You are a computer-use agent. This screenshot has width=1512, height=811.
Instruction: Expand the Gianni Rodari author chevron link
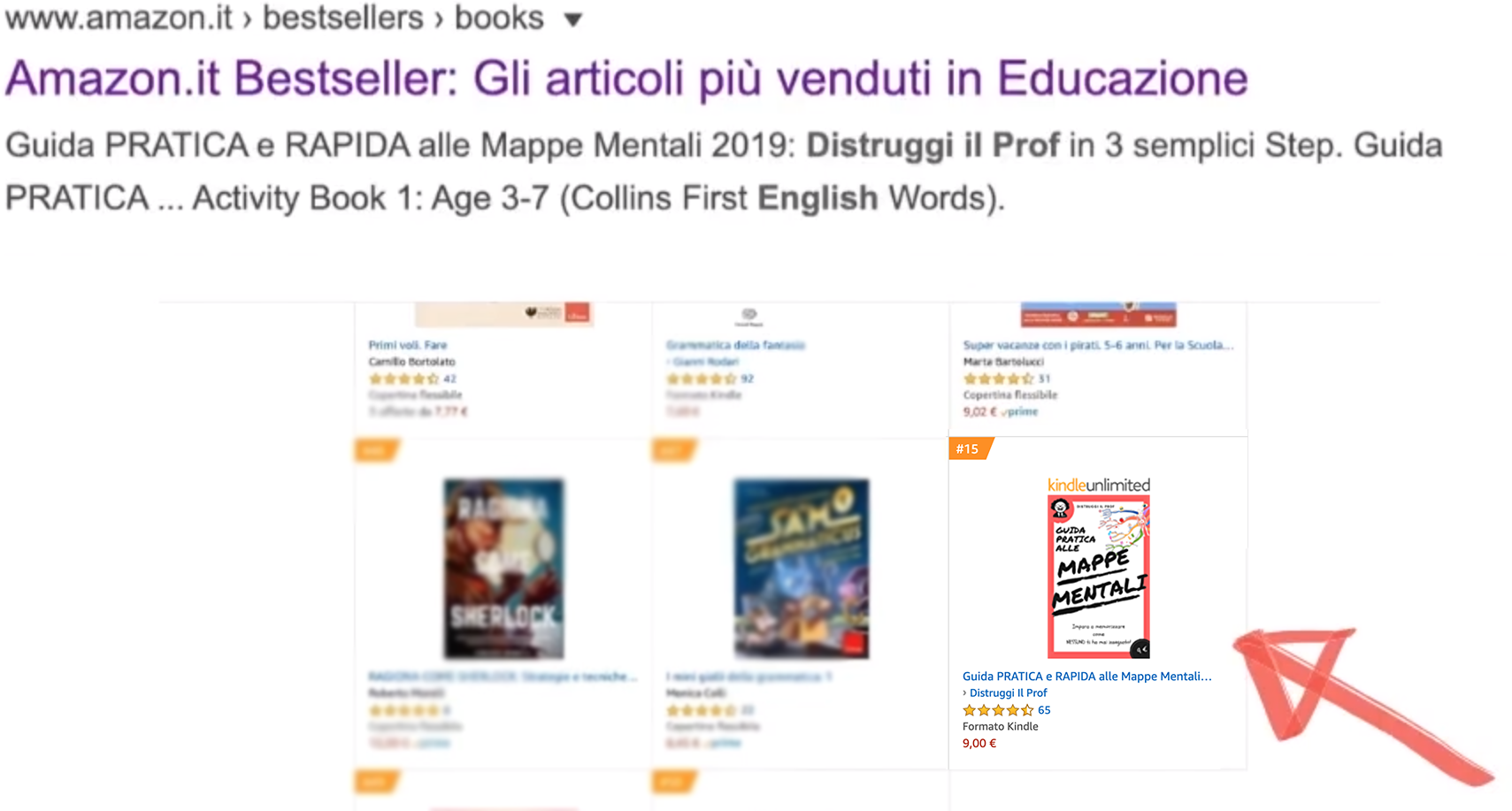pos(702,362)
